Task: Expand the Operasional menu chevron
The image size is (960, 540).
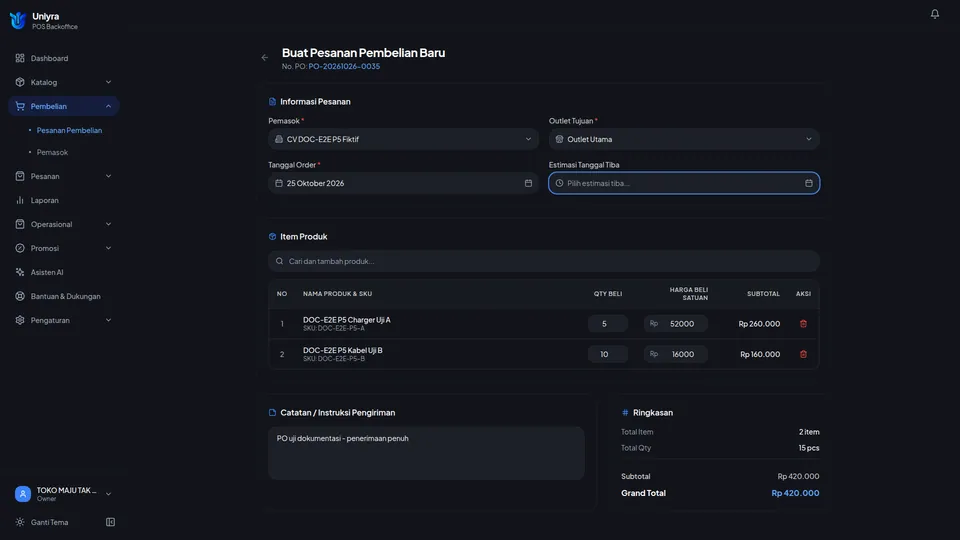Action: 108,224
